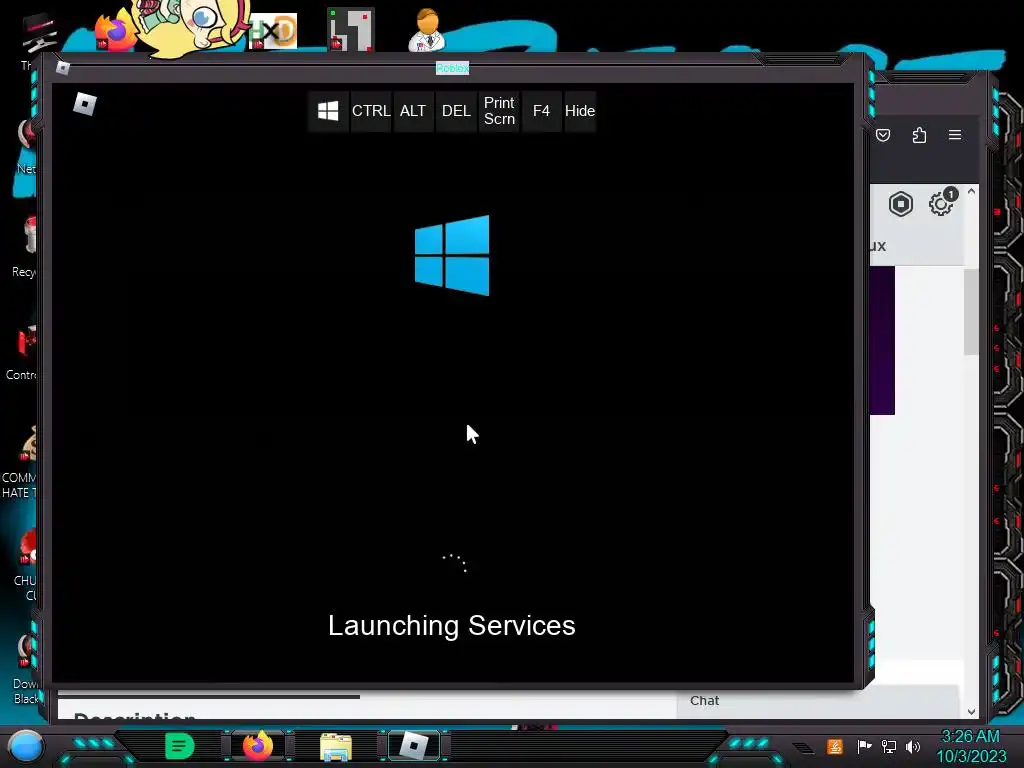Viewport: 1024px width, 768px height.
Task: Click the ALT key button
Action: [413, 111]
